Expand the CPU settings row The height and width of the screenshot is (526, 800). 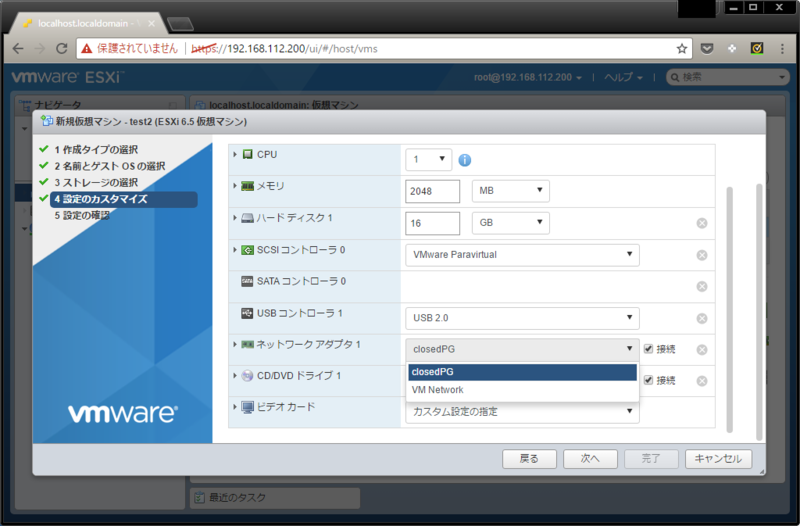click(235, 154)
